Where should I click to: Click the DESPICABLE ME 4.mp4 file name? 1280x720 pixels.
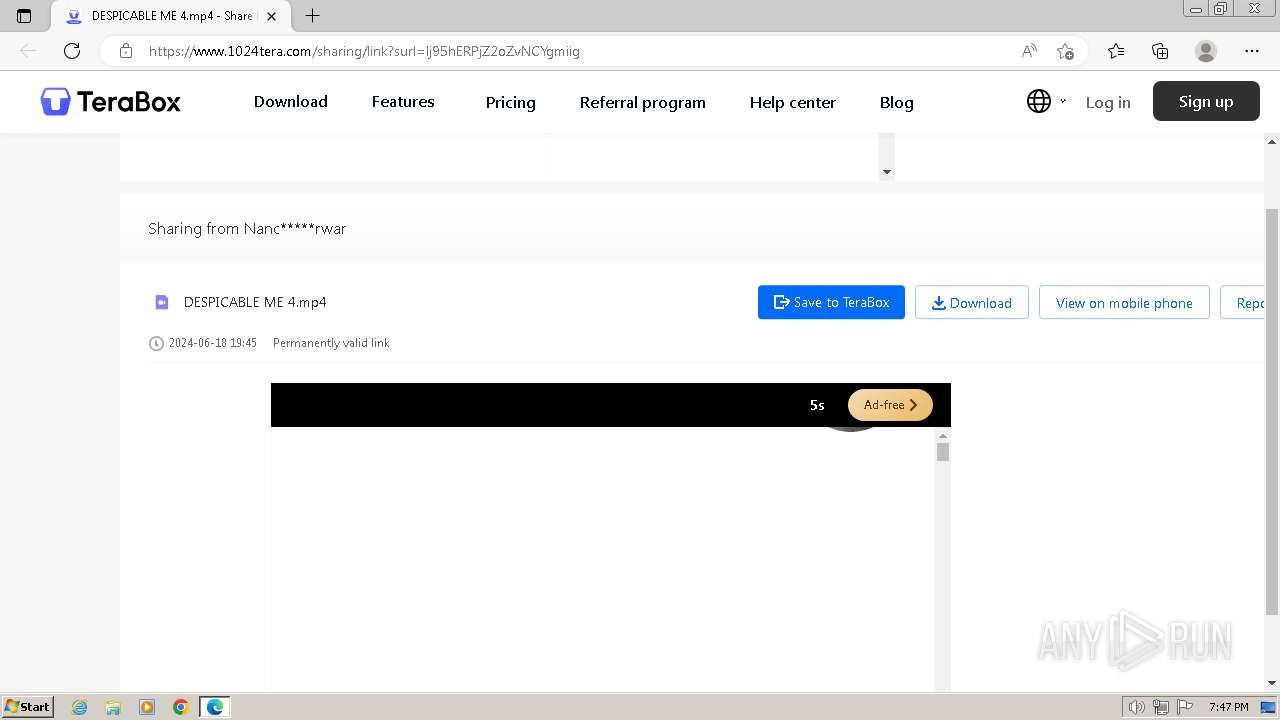click(x=255, y=302)
